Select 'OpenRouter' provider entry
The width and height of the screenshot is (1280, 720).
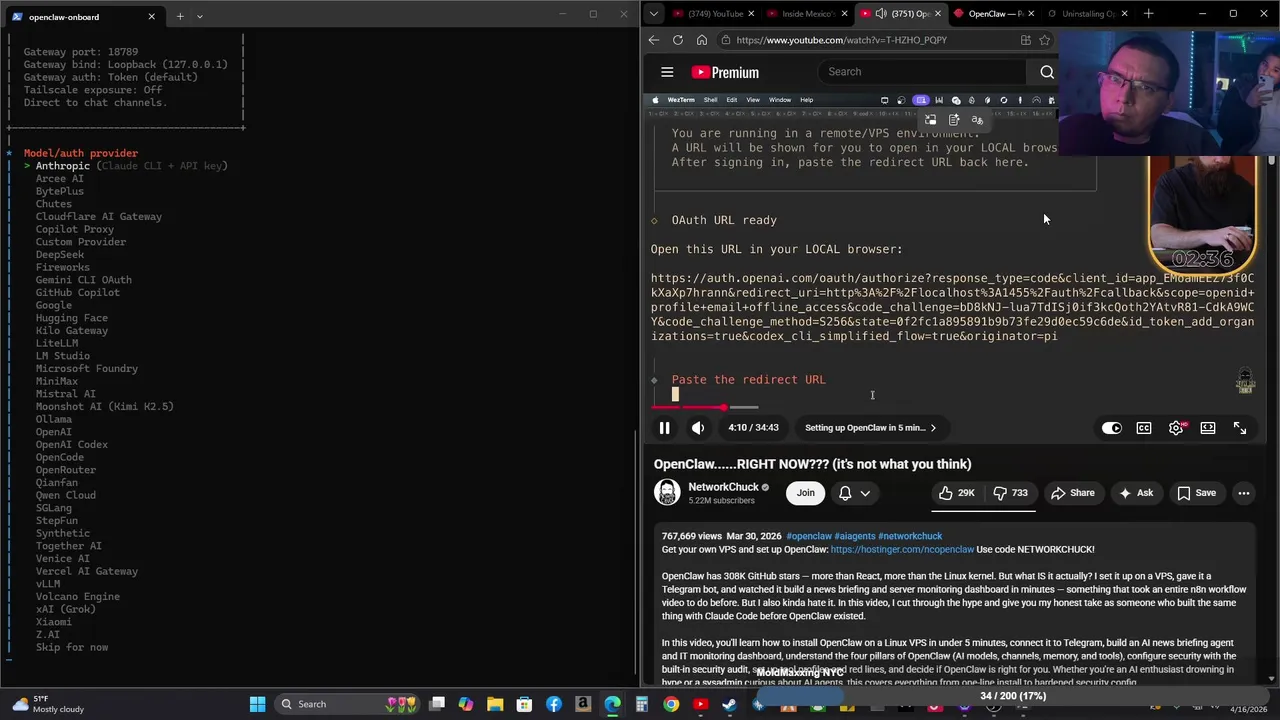(66, 470)
